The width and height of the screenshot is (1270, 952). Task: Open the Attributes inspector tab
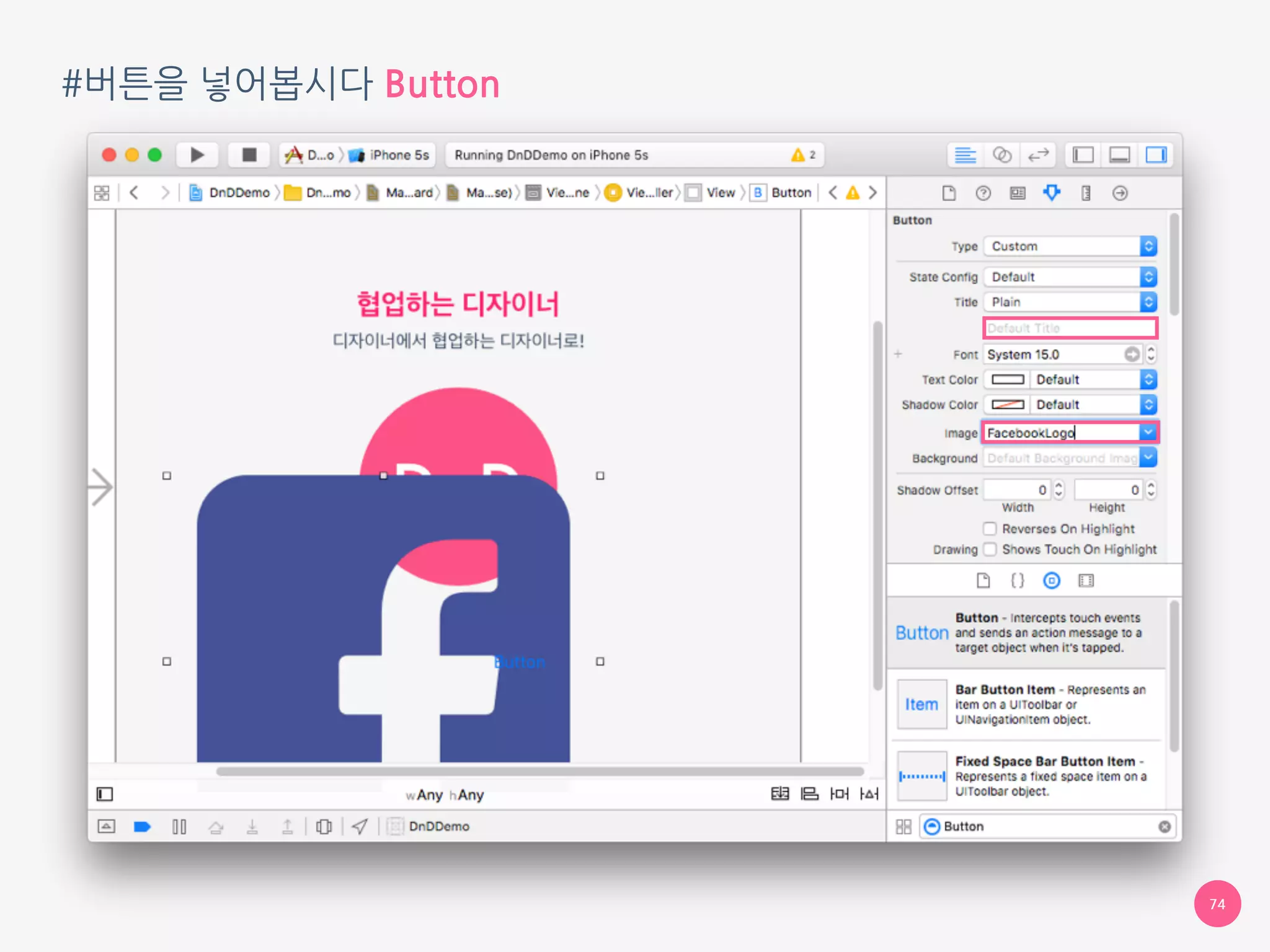point(1052,193)
